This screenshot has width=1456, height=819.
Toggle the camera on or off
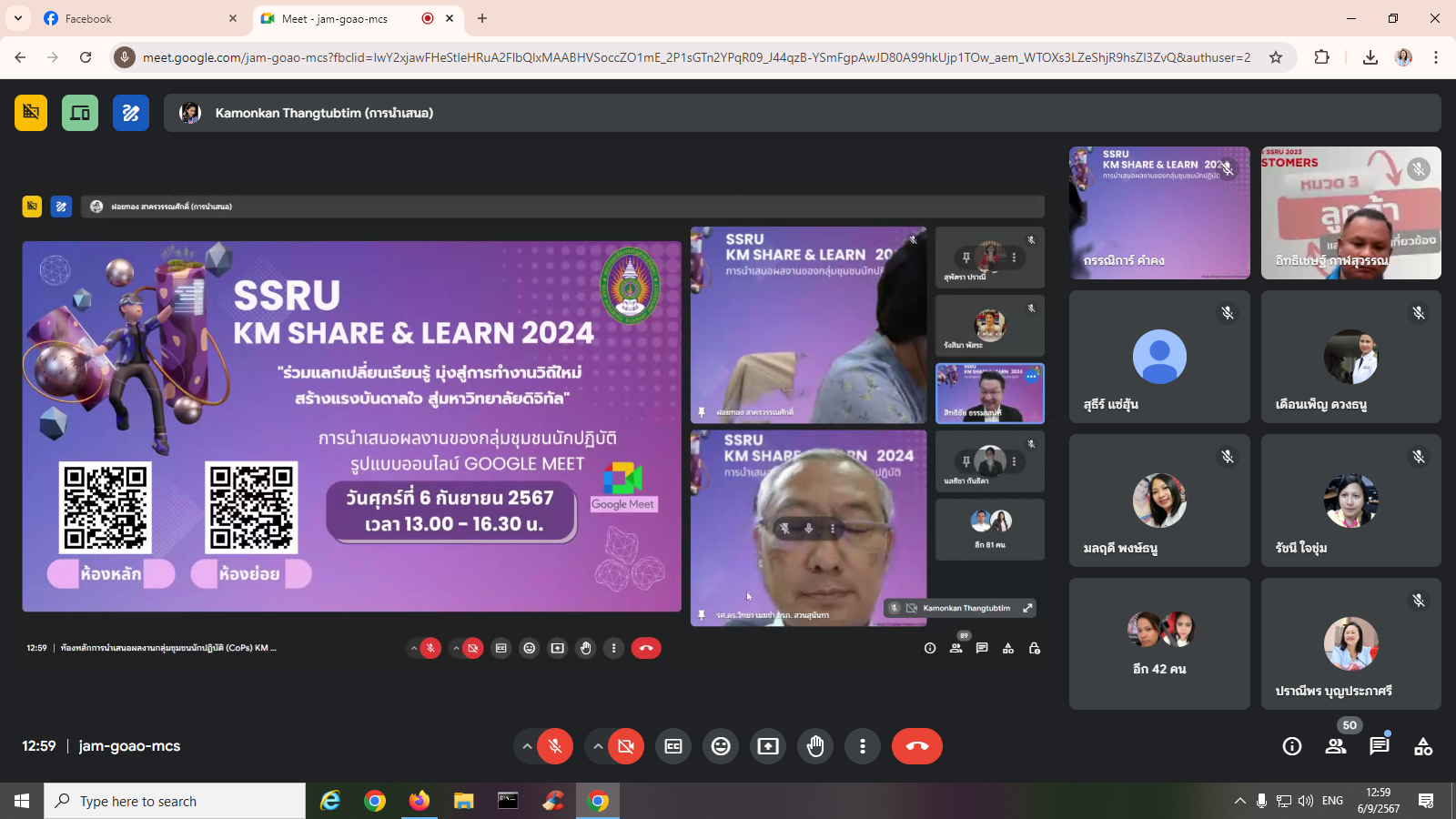[x=626, y=746]
